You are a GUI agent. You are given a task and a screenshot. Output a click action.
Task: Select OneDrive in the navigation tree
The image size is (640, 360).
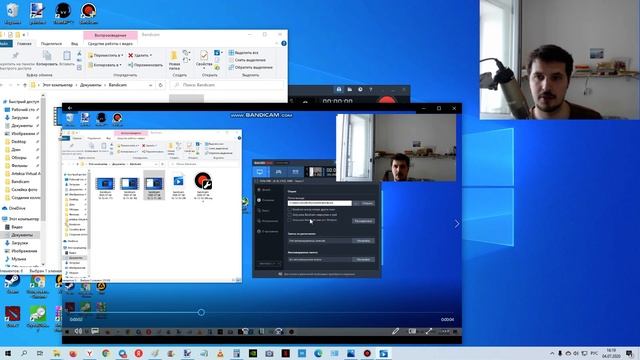click(x=17, y=208)
